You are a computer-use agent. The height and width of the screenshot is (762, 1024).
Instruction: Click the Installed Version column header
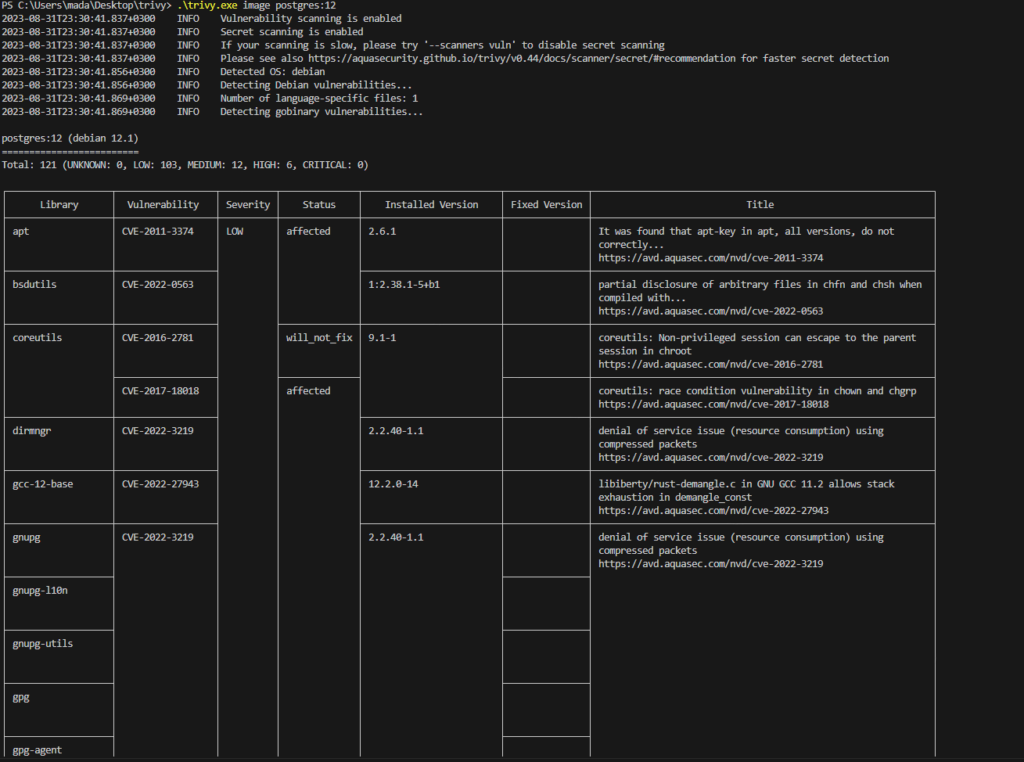coord(431,205)
